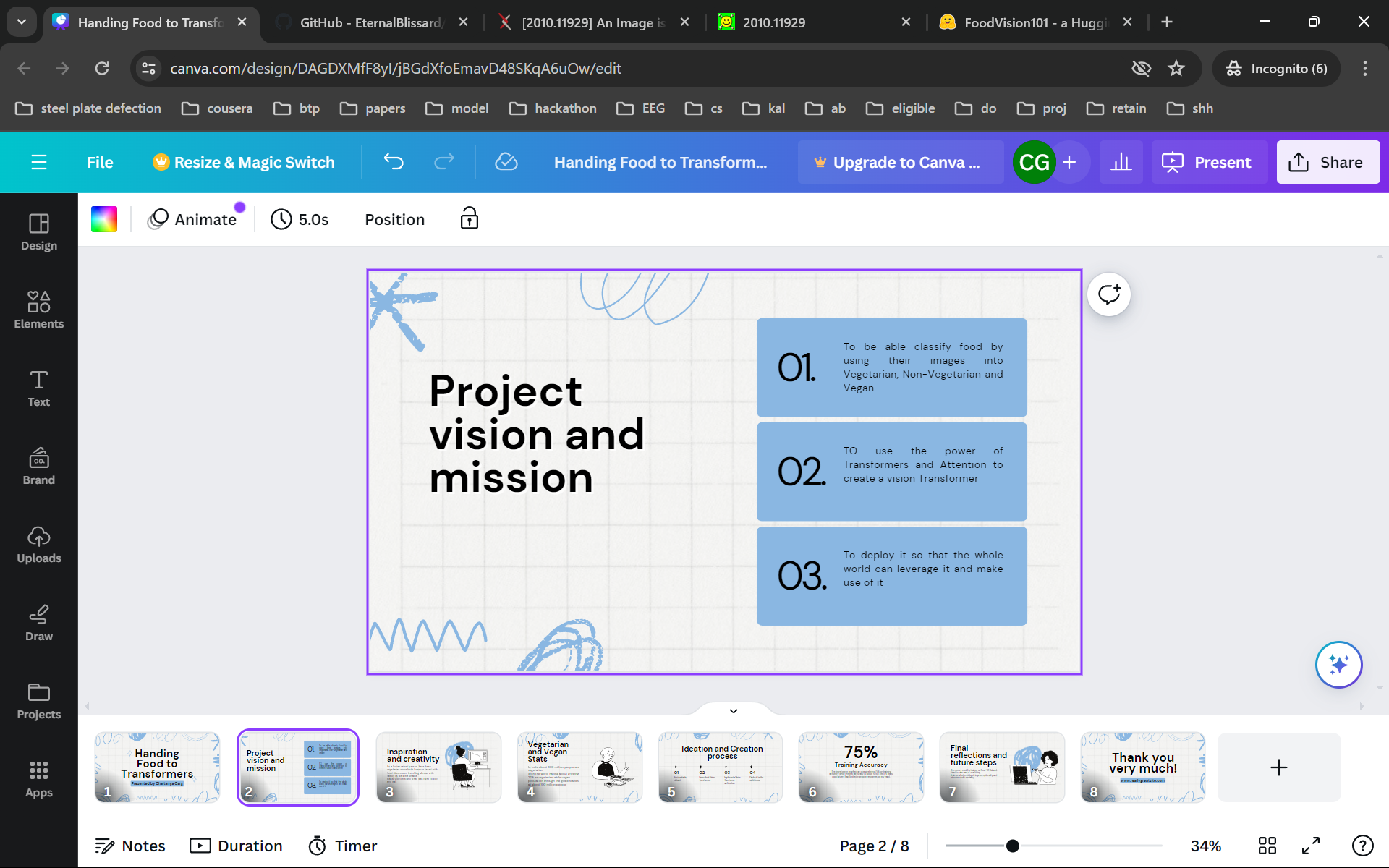Viewport: 1389px width, 868px height.
Task: Open the File menu
Action: [x=100, y=162]
